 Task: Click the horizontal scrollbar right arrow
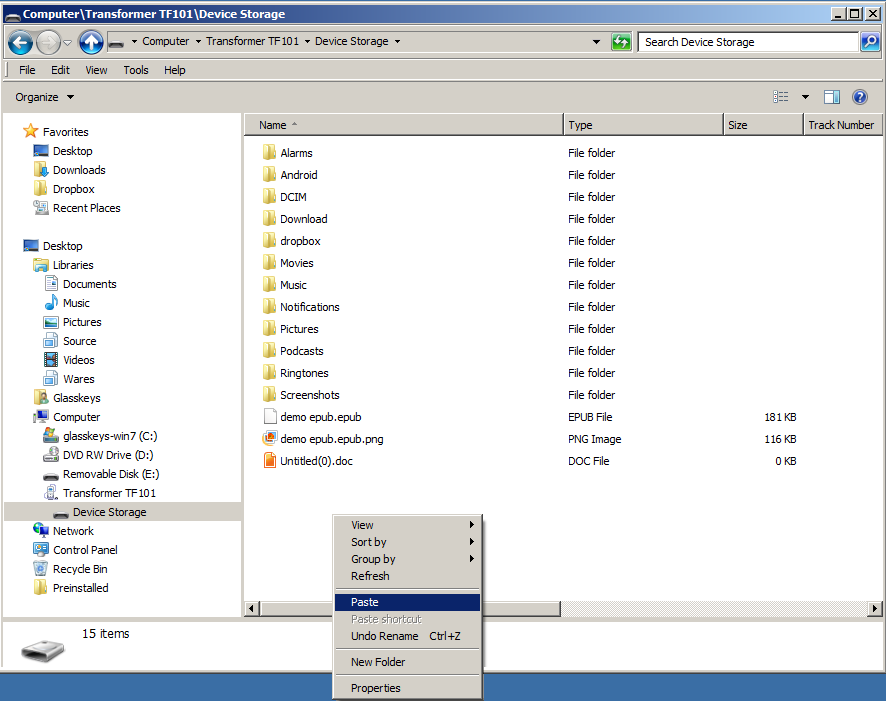[x=876, y=608]
